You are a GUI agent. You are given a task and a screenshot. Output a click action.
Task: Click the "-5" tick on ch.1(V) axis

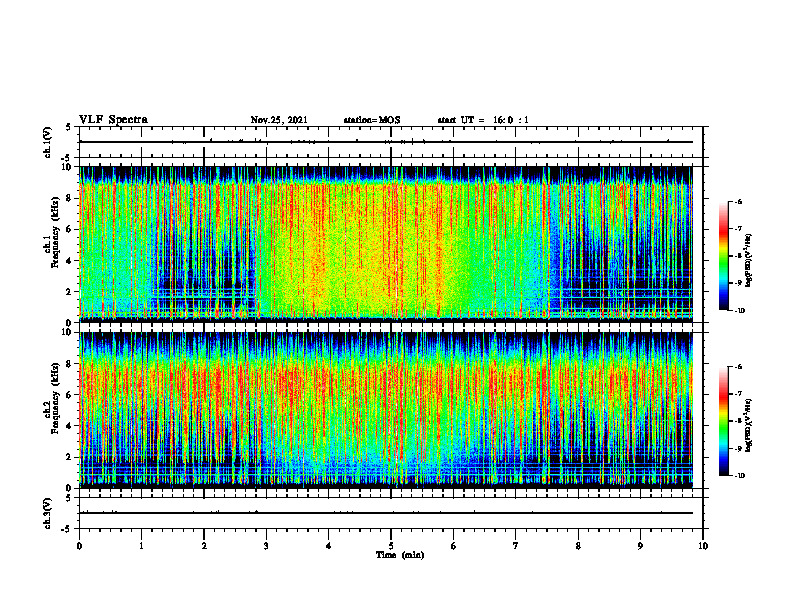coord(67,158)
